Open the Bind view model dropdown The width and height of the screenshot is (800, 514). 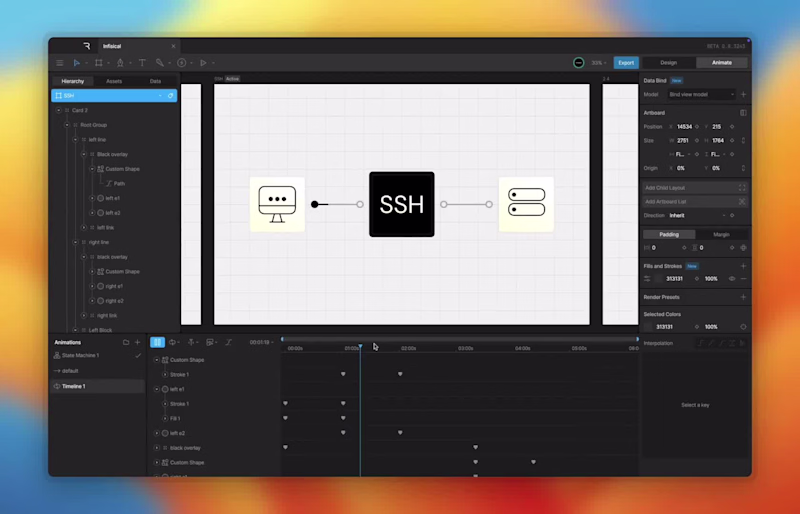coord(702,94)
